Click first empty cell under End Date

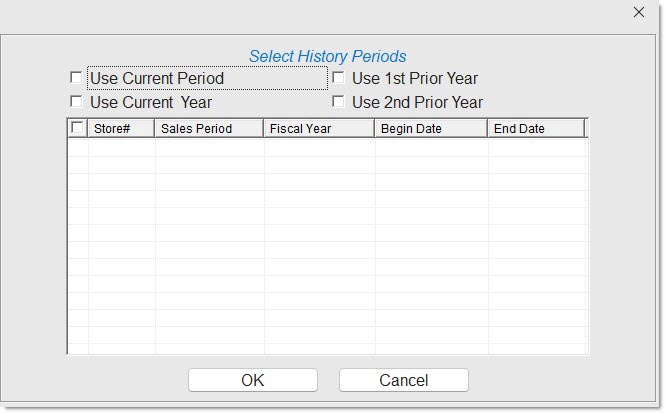tap(535, 147)
